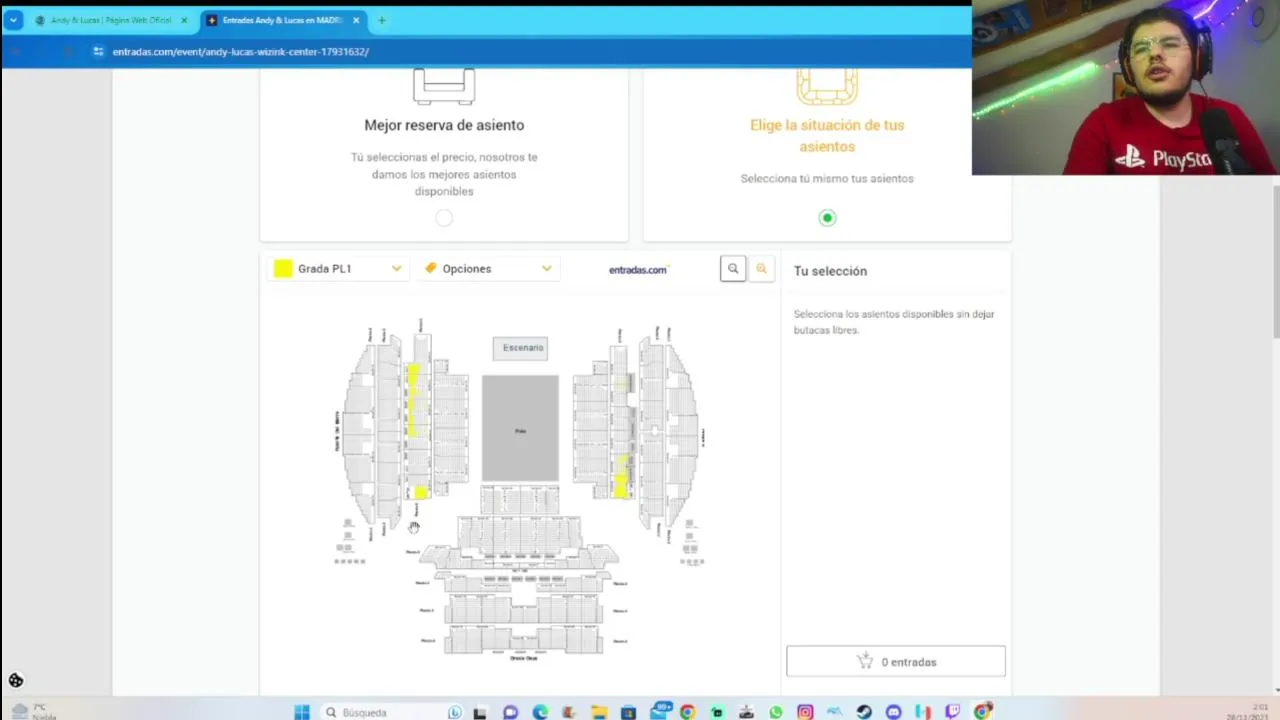Open Steam from the taskbar
The width and height of the screenshot is (1280, 720).
[x=864, y=712]
